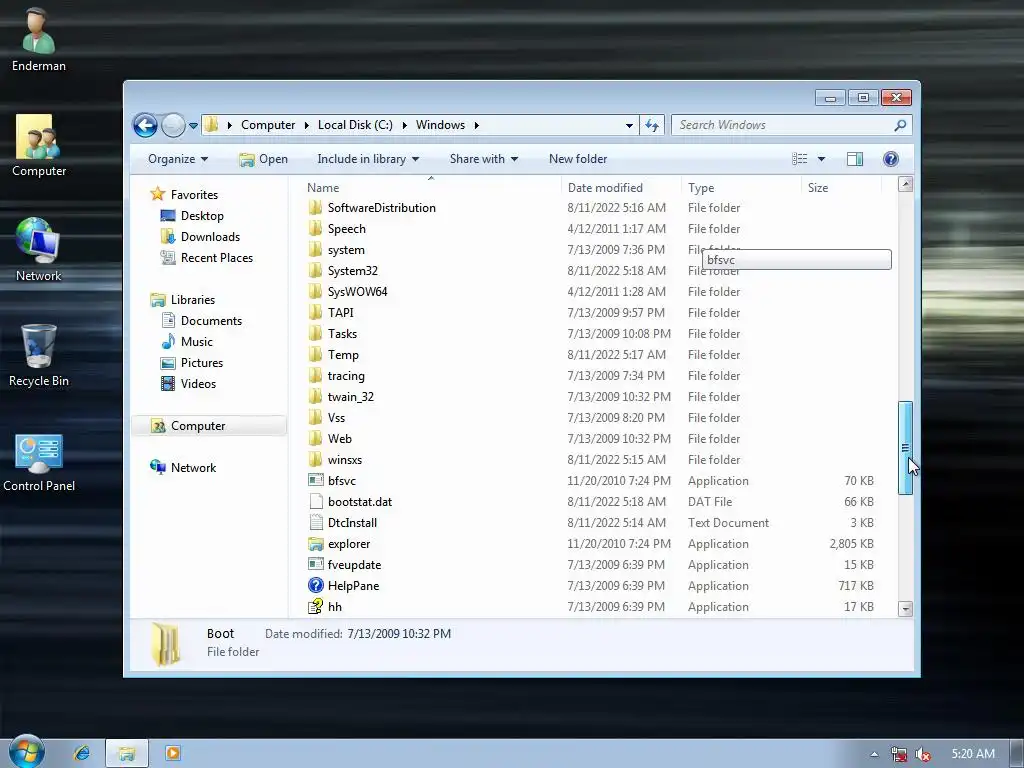1024x768 pixels.
Task: Expand the arrow after Local Disk (C:) breadcrumb
Action: (x=404, y=125)
